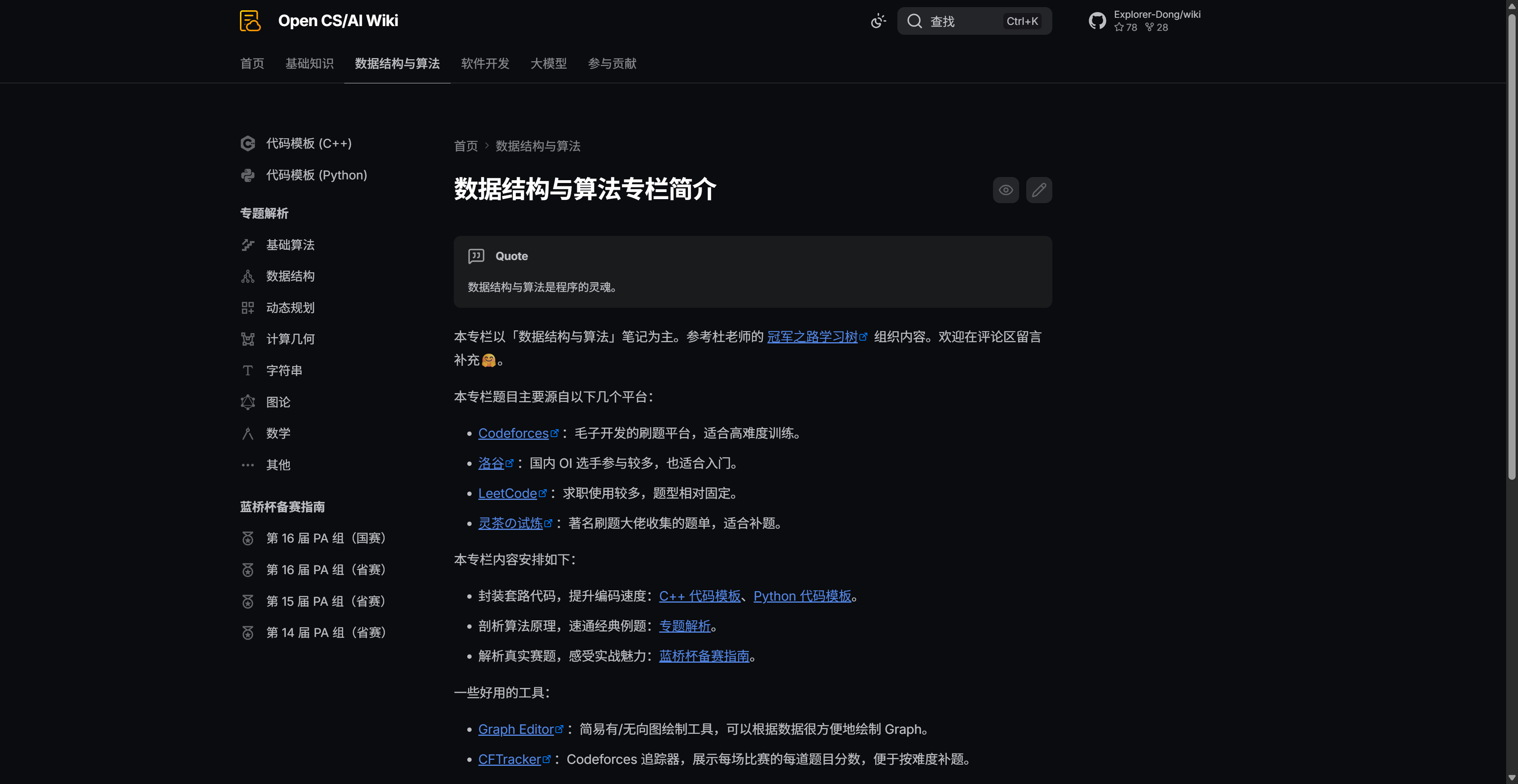Click the 计算几何 geometry icon
Viewport: 1518px width, 784px height.
248,339
